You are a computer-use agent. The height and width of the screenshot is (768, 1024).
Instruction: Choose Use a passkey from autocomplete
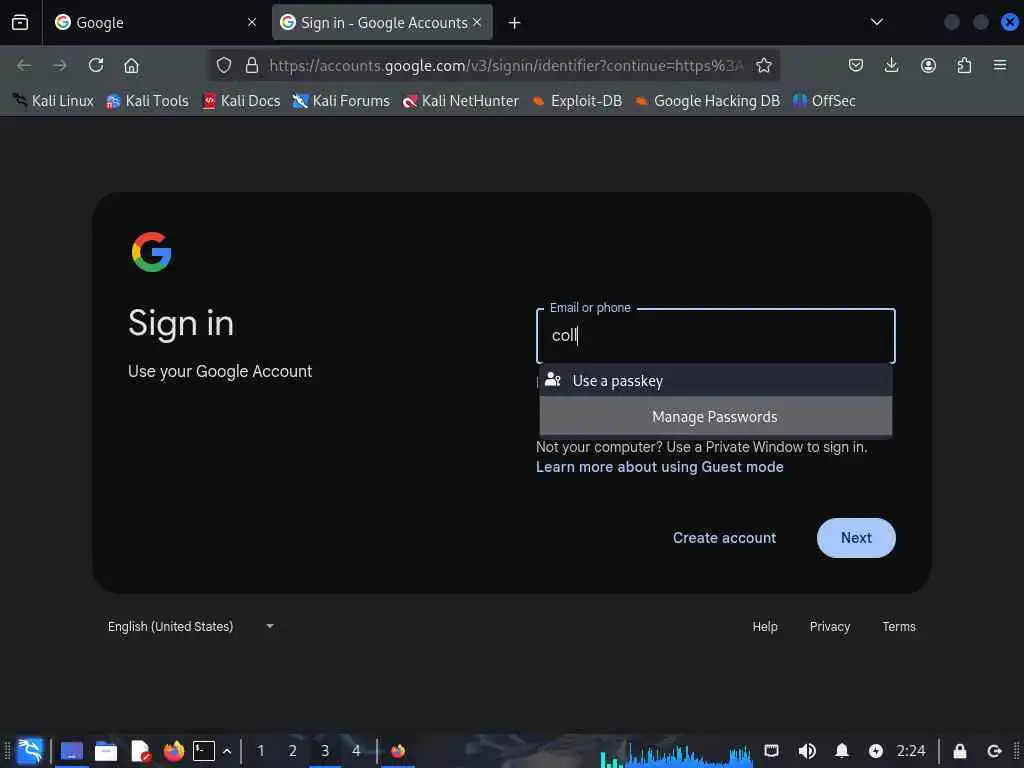click(716, 381)
